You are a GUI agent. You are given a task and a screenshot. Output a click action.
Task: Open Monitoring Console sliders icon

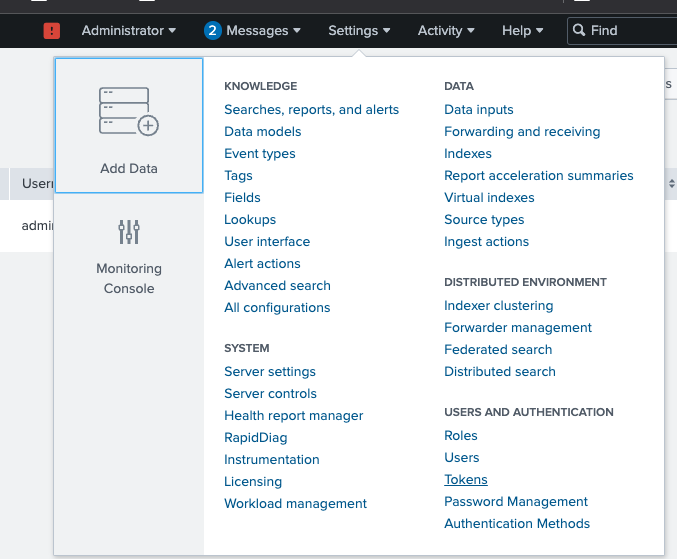pyautogui.click(x=129, y=232)
